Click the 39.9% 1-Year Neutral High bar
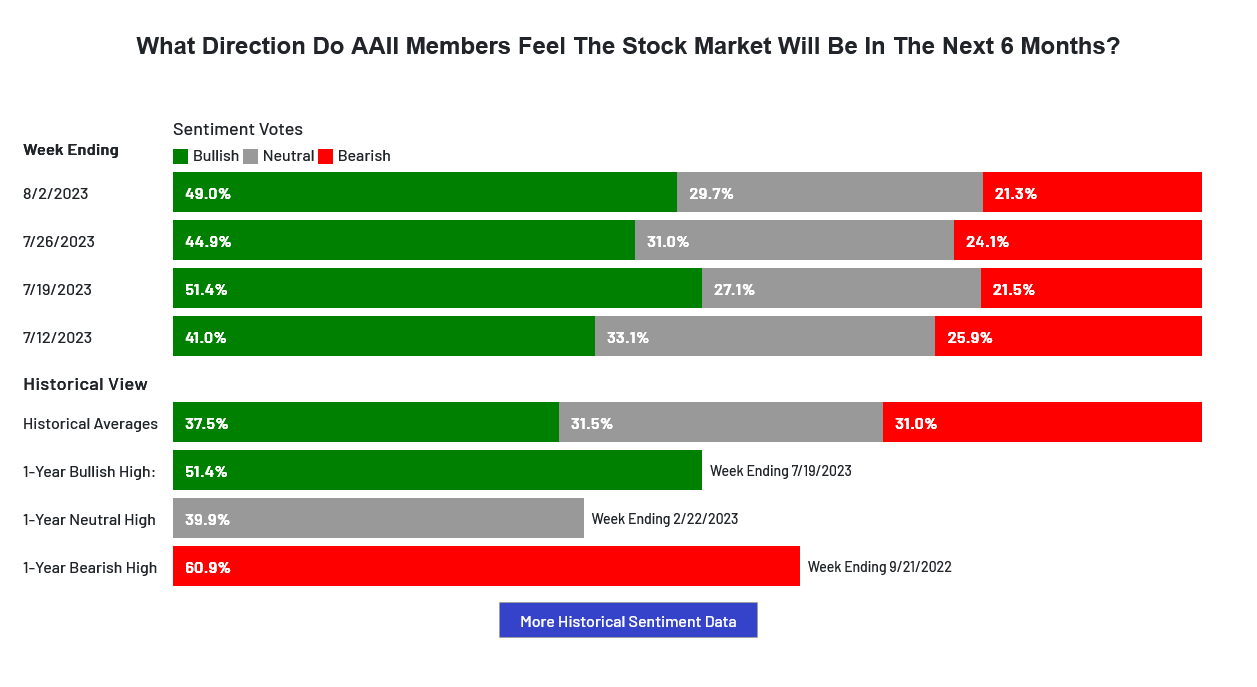Viewport: 1257px width, 687px height. 378,519
